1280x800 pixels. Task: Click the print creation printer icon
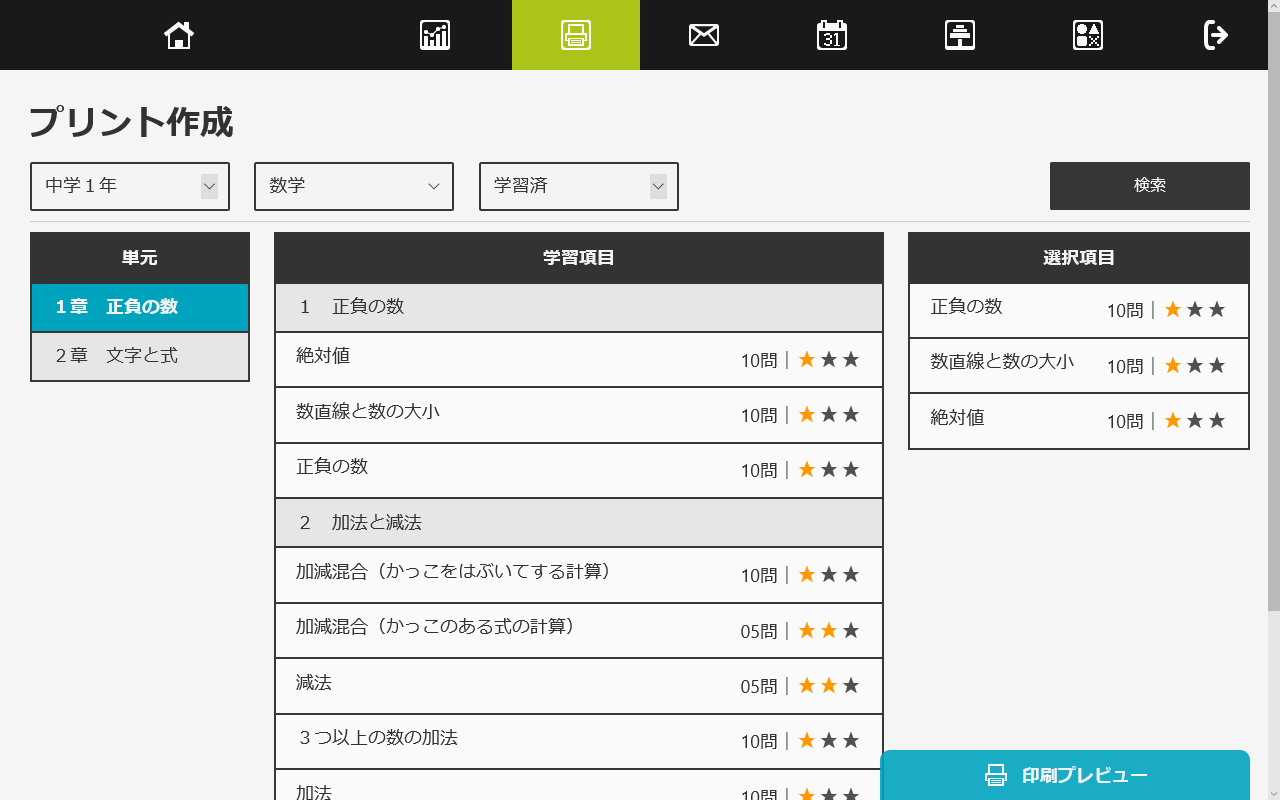pos(576,35)
